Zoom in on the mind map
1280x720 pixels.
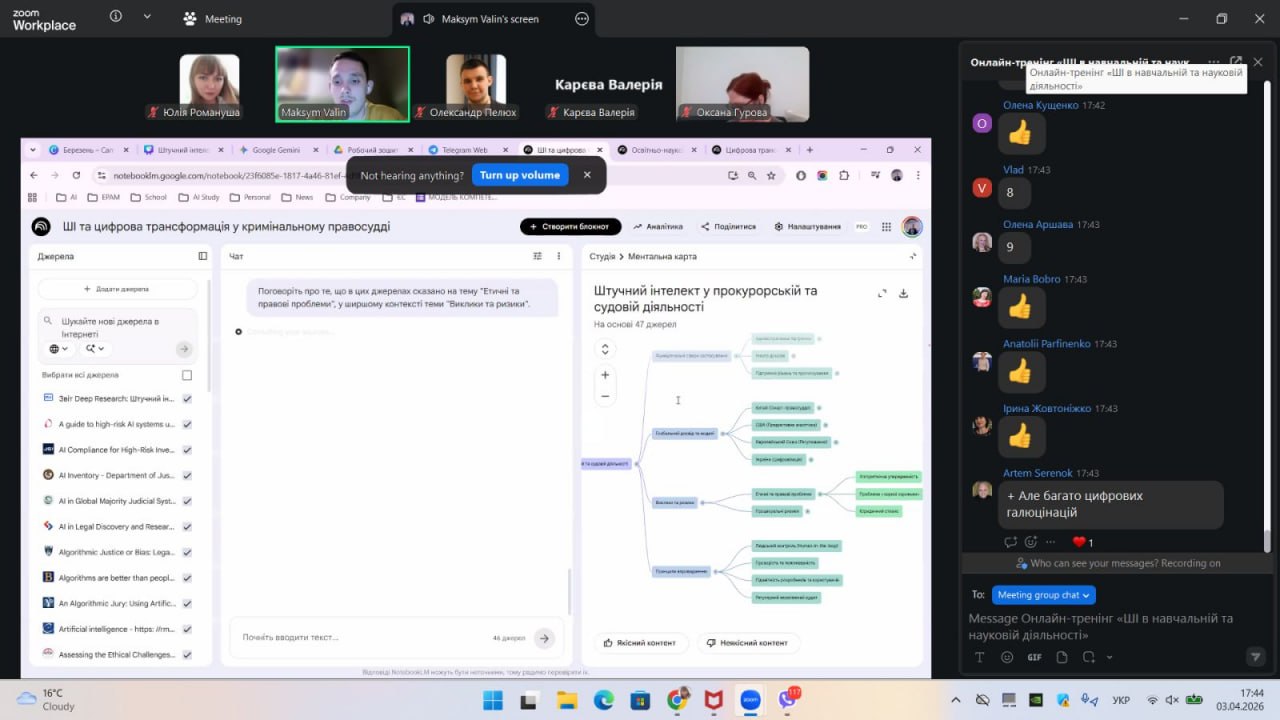point(605,375)
